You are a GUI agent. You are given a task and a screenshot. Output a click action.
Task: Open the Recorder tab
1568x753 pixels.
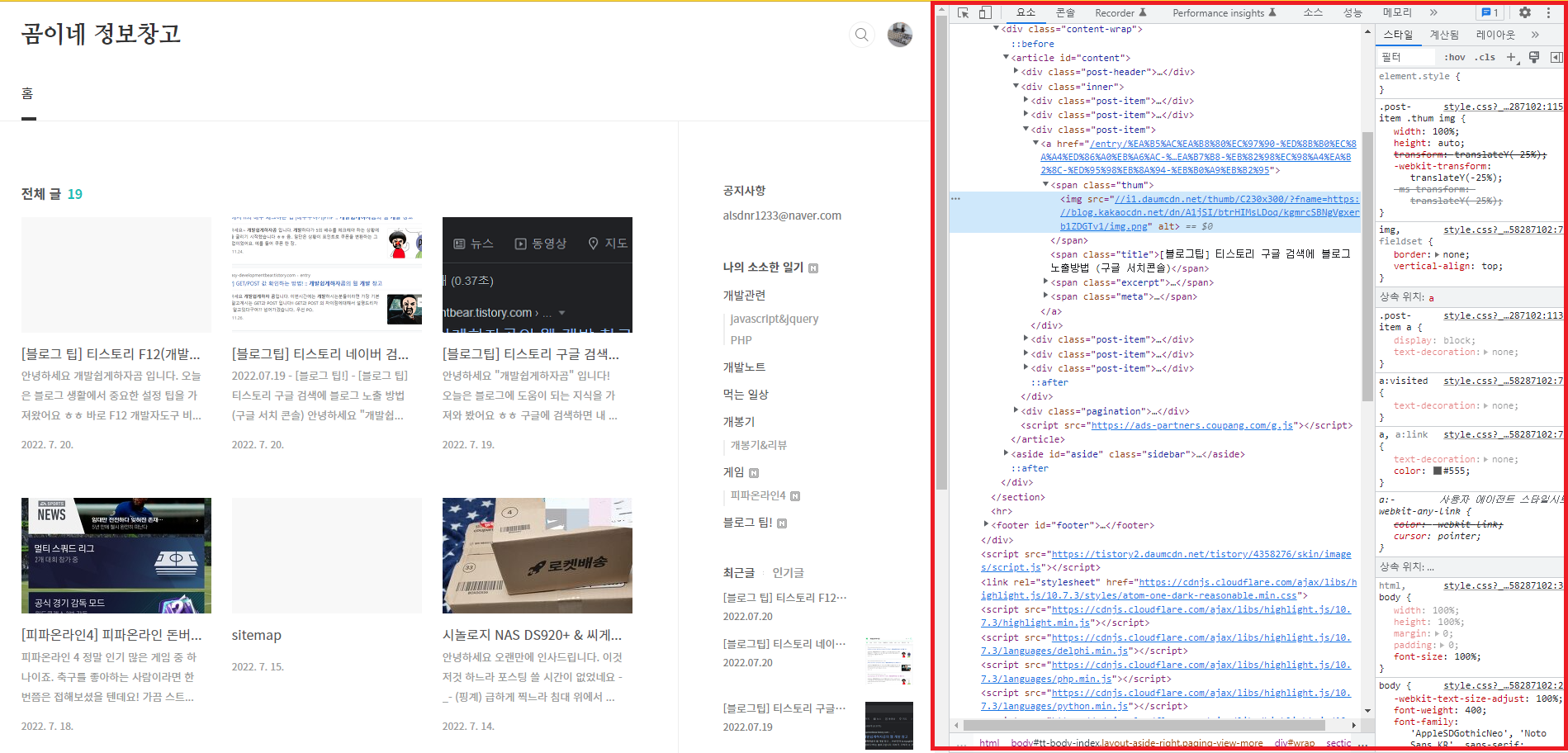coord(1120,12)
